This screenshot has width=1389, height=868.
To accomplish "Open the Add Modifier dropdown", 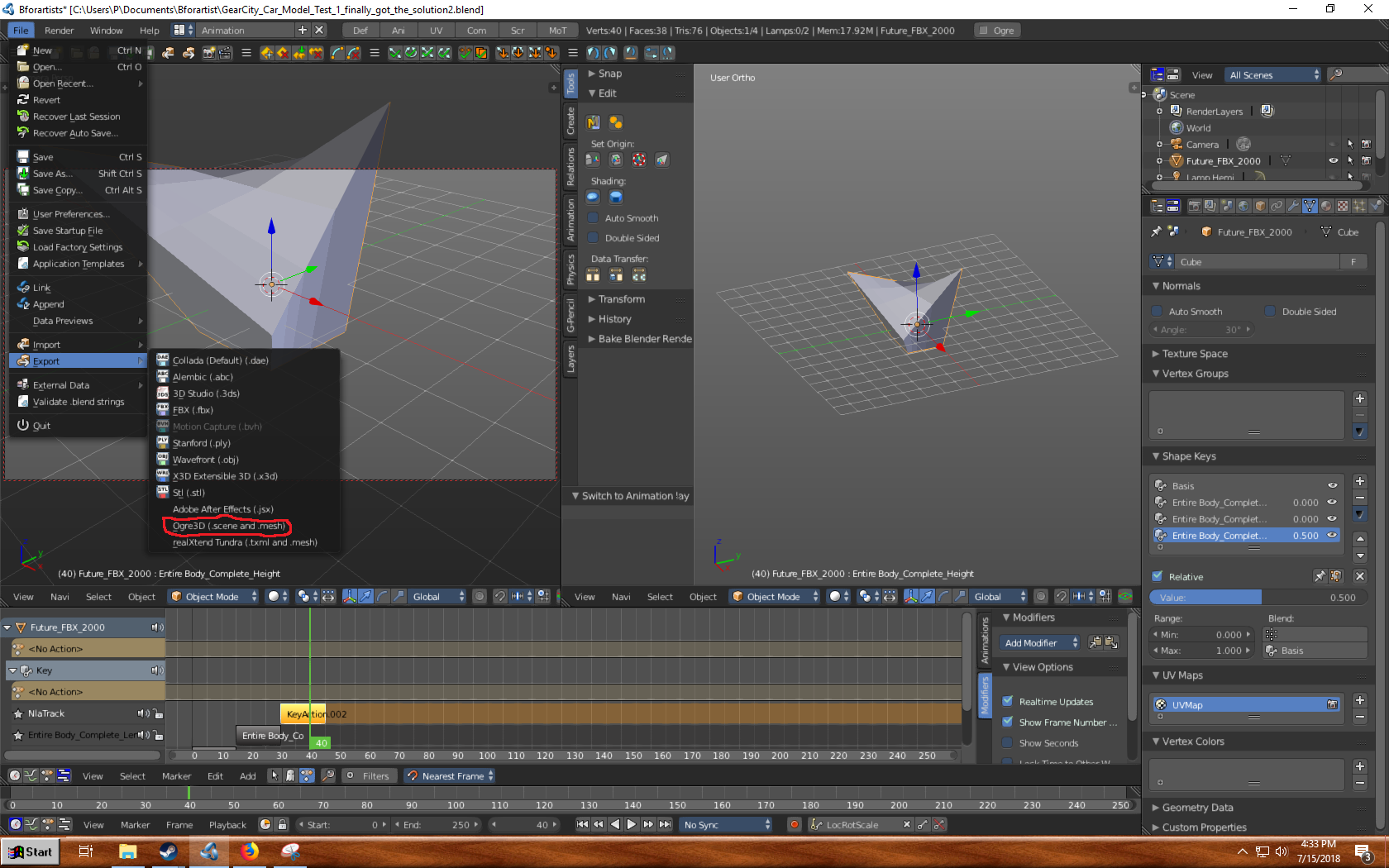I will [x=1040, y=643].
